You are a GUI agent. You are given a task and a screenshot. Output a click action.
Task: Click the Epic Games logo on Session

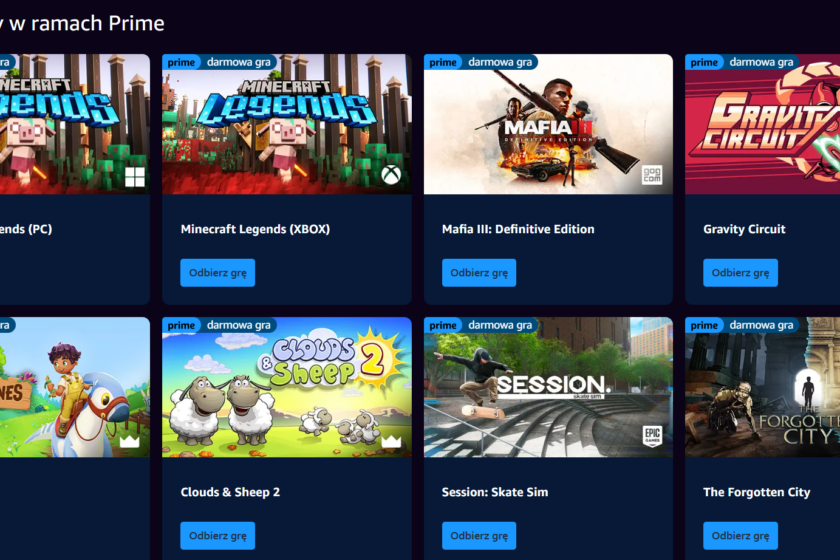652,437
